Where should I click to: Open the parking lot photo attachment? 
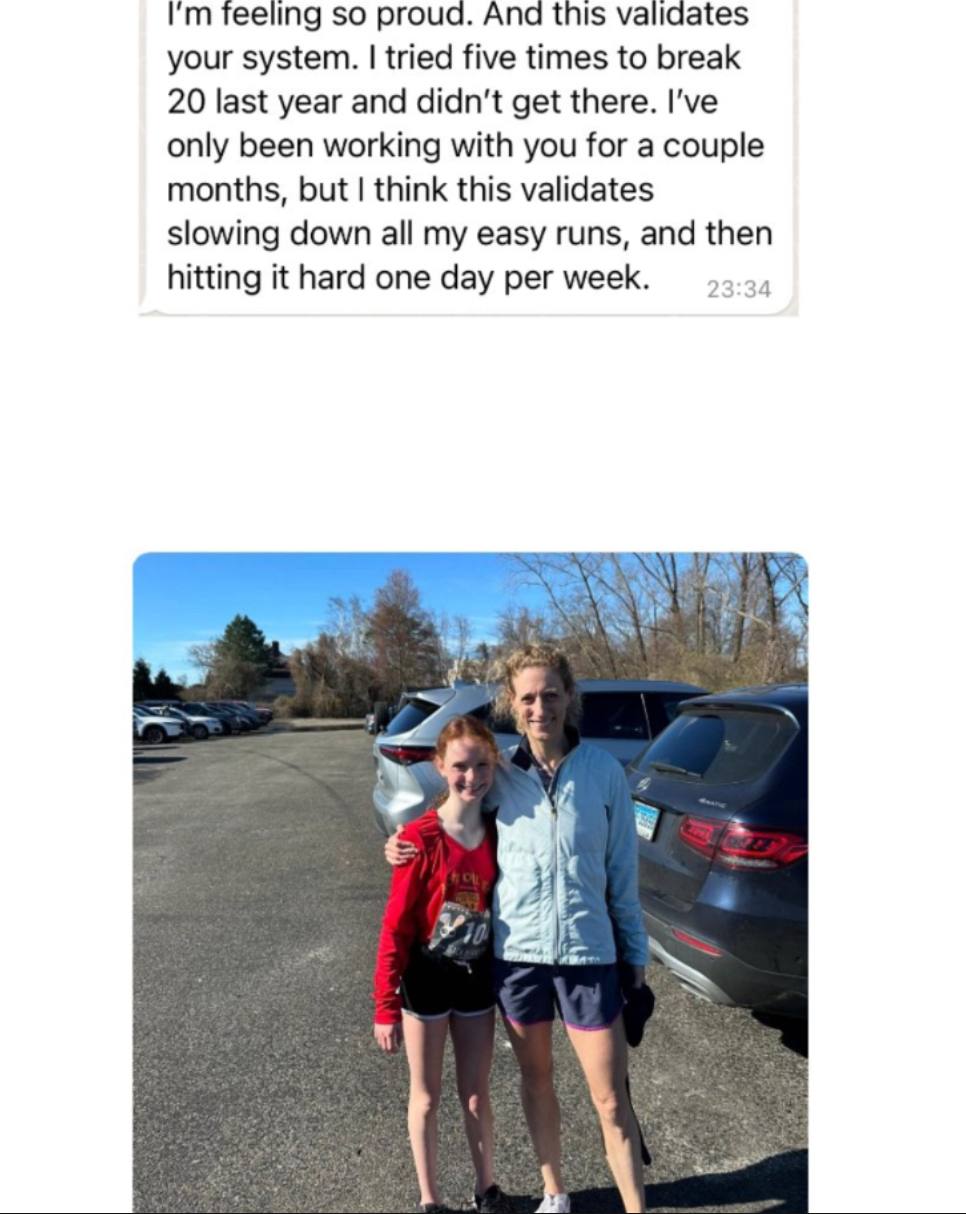[470, 882]
